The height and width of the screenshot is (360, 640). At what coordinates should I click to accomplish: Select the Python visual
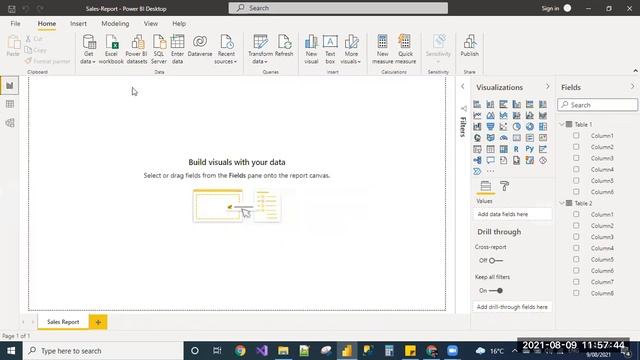tap(529, 149)
